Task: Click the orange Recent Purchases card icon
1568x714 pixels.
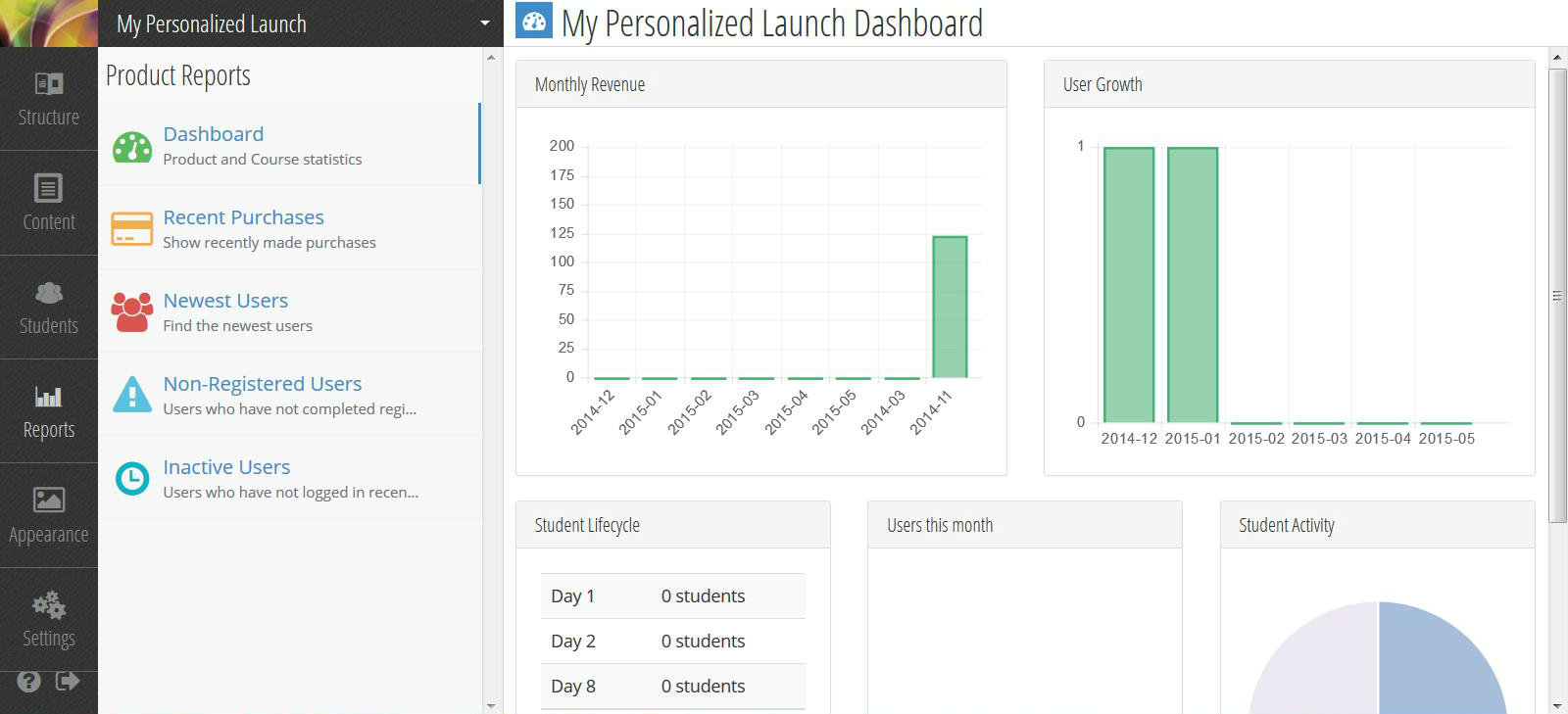Action: click(132, 229)
